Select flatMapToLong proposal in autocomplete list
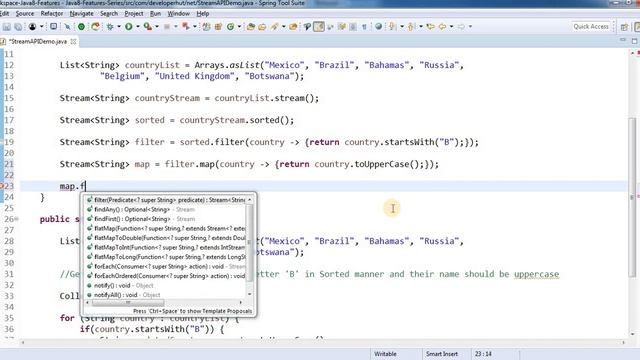Viewport: 640px width, 360px height. (166, 257)
